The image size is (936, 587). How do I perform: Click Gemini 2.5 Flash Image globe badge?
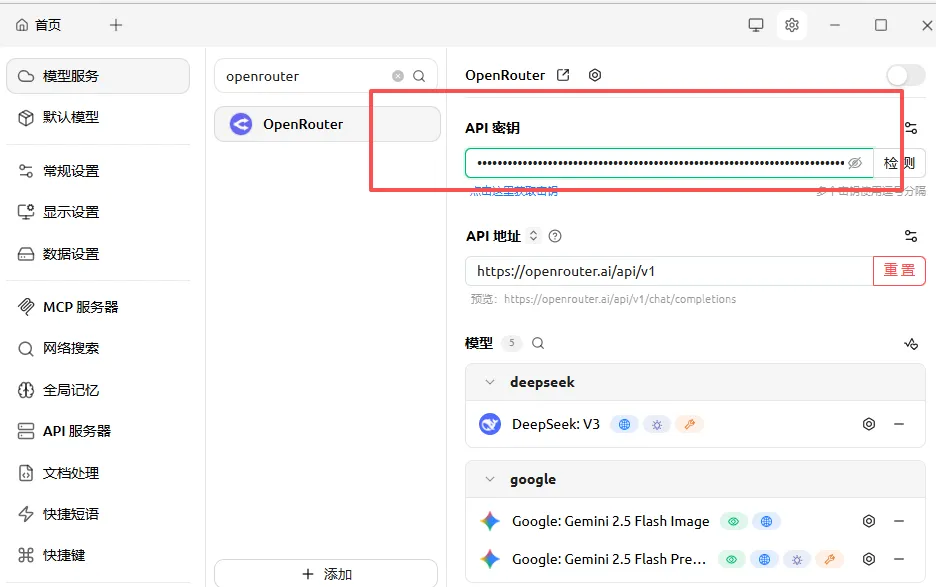[766, 521]
